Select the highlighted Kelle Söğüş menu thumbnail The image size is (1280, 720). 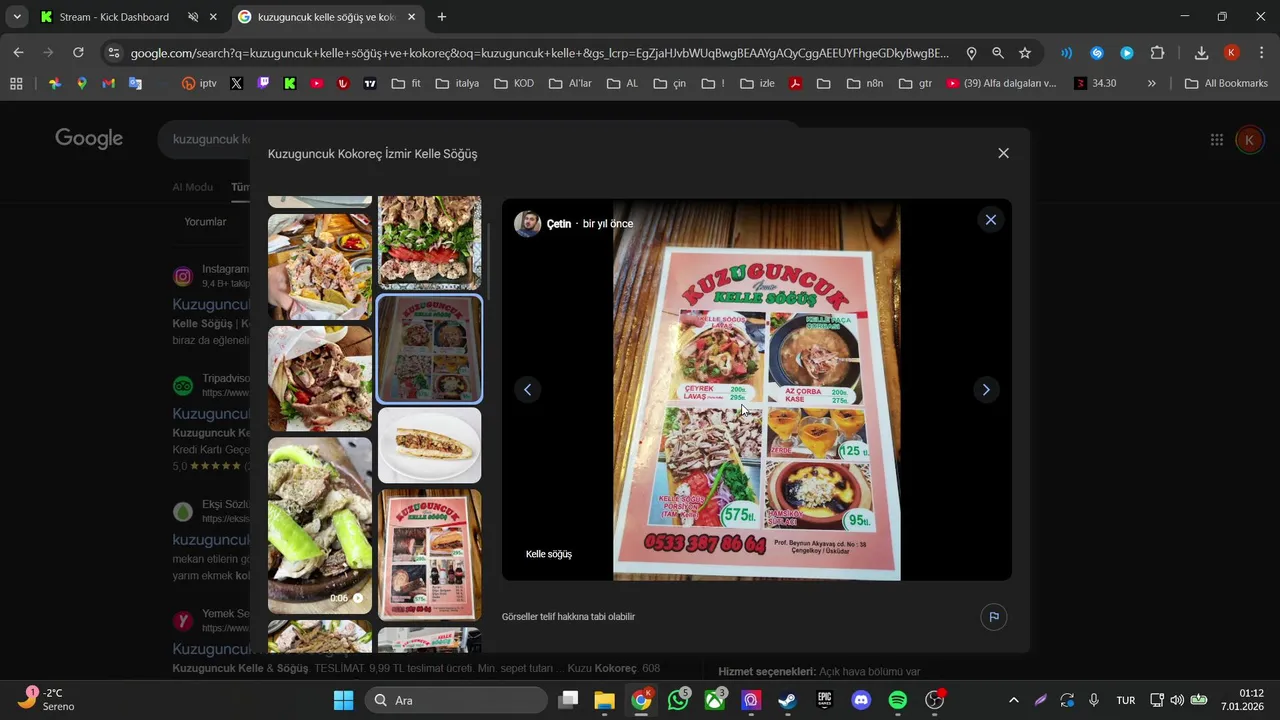pos(429,348)
